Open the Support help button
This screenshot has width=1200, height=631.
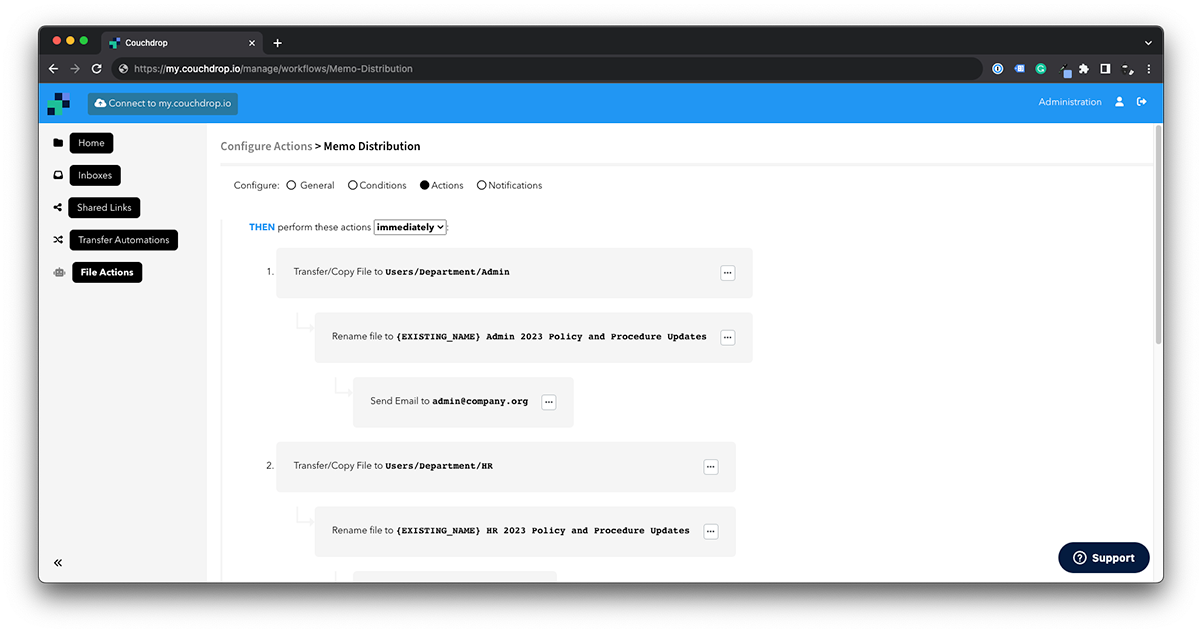point(1104,557)
